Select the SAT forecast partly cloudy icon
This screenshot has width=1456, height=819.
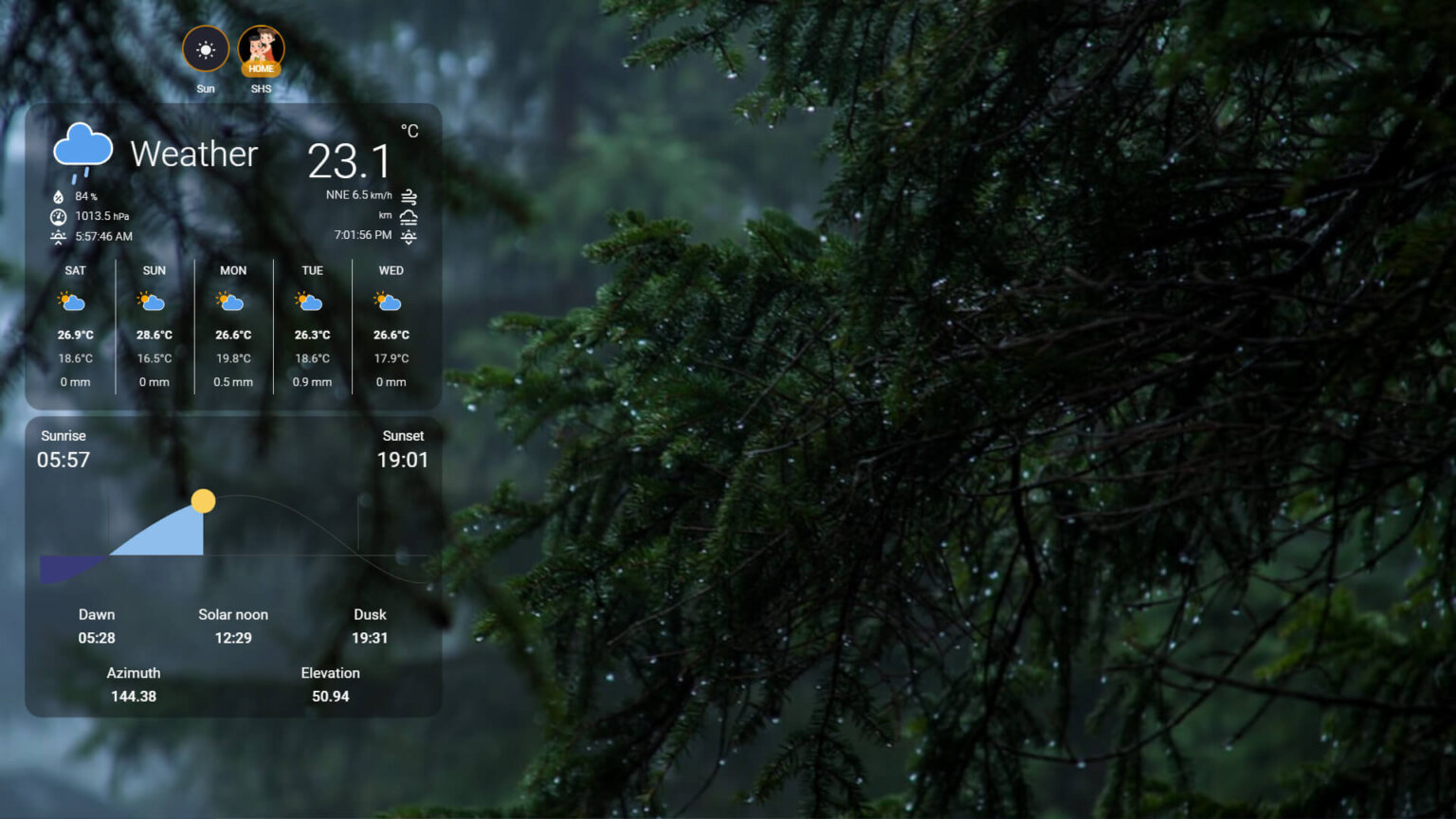coord(72,302)
